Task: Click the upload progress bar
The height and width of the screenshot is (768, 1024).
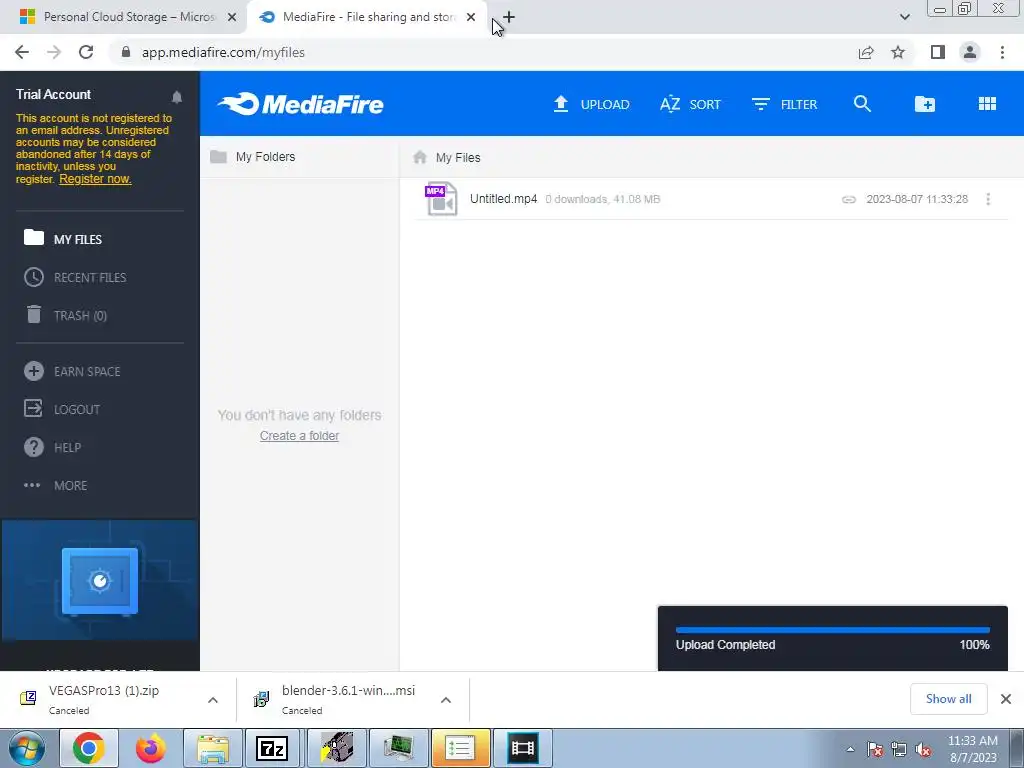Action: (x=833, y=630)
